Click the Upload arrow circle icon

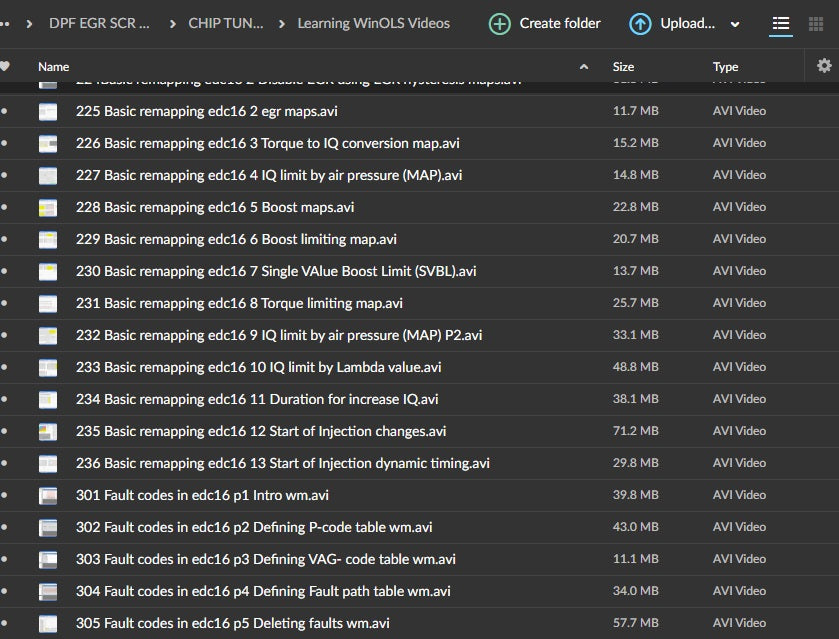point(640,24)
